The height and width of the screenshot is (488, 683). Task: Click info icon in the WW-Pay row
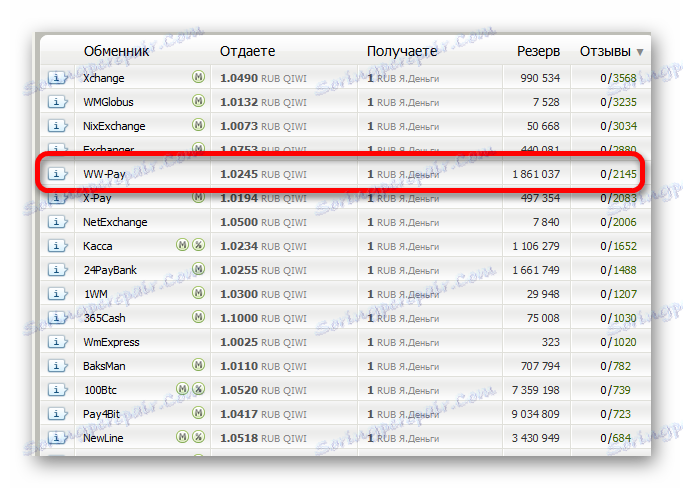pos(57,174)
